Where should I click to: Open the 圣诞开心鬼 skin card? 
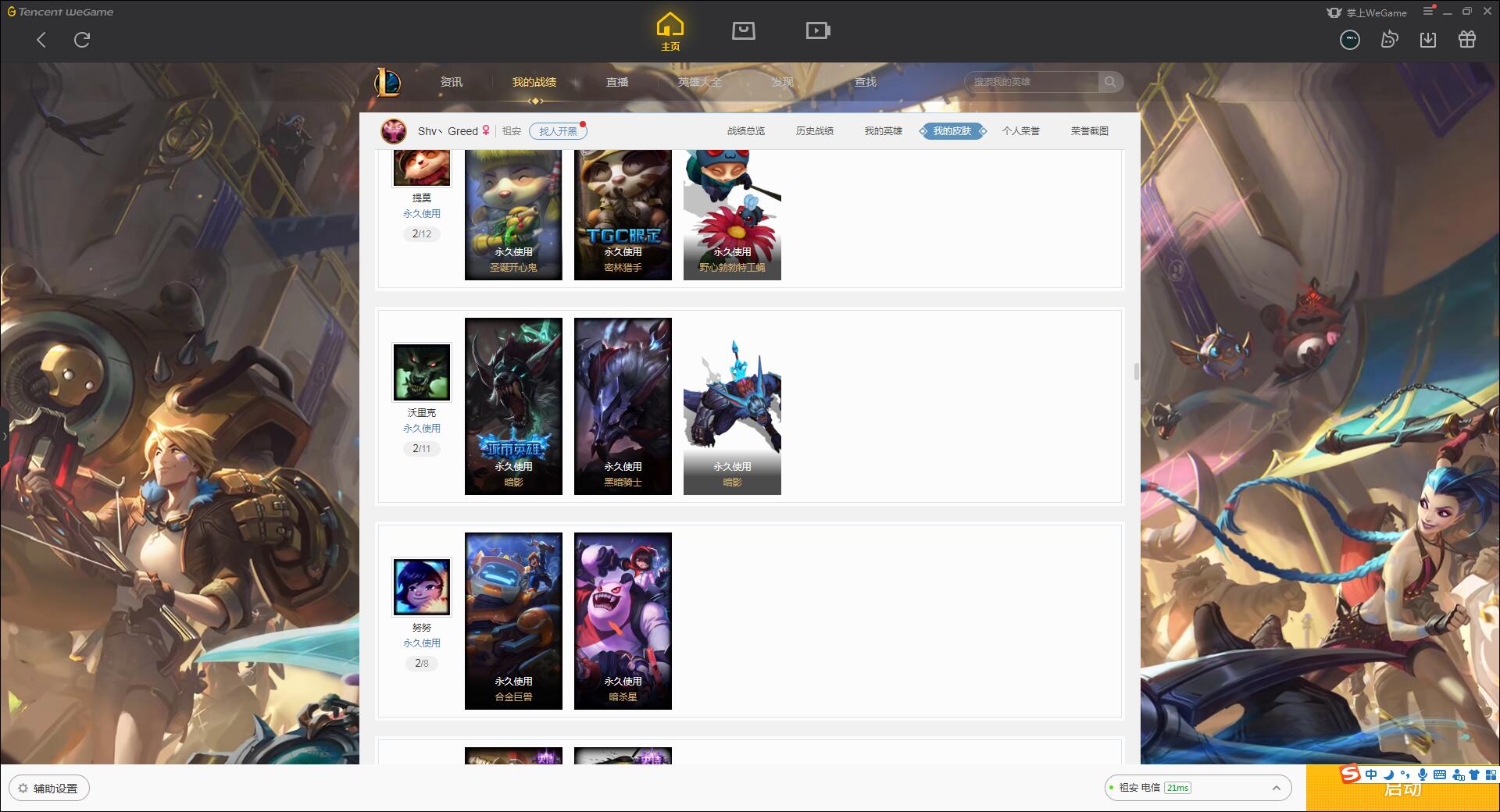point(513,215)
